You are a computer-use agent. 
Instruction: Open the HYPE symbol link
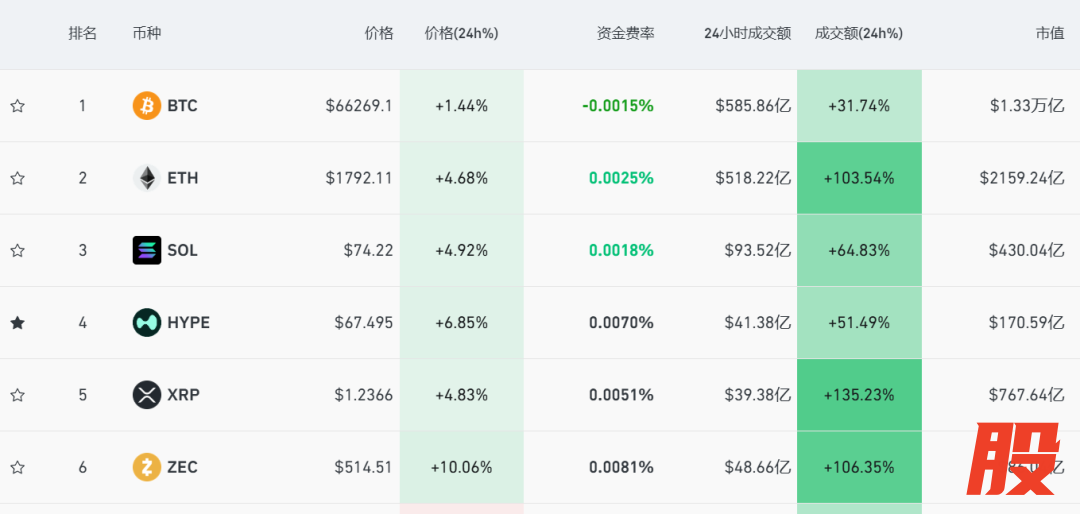click(x=189, y=322)
